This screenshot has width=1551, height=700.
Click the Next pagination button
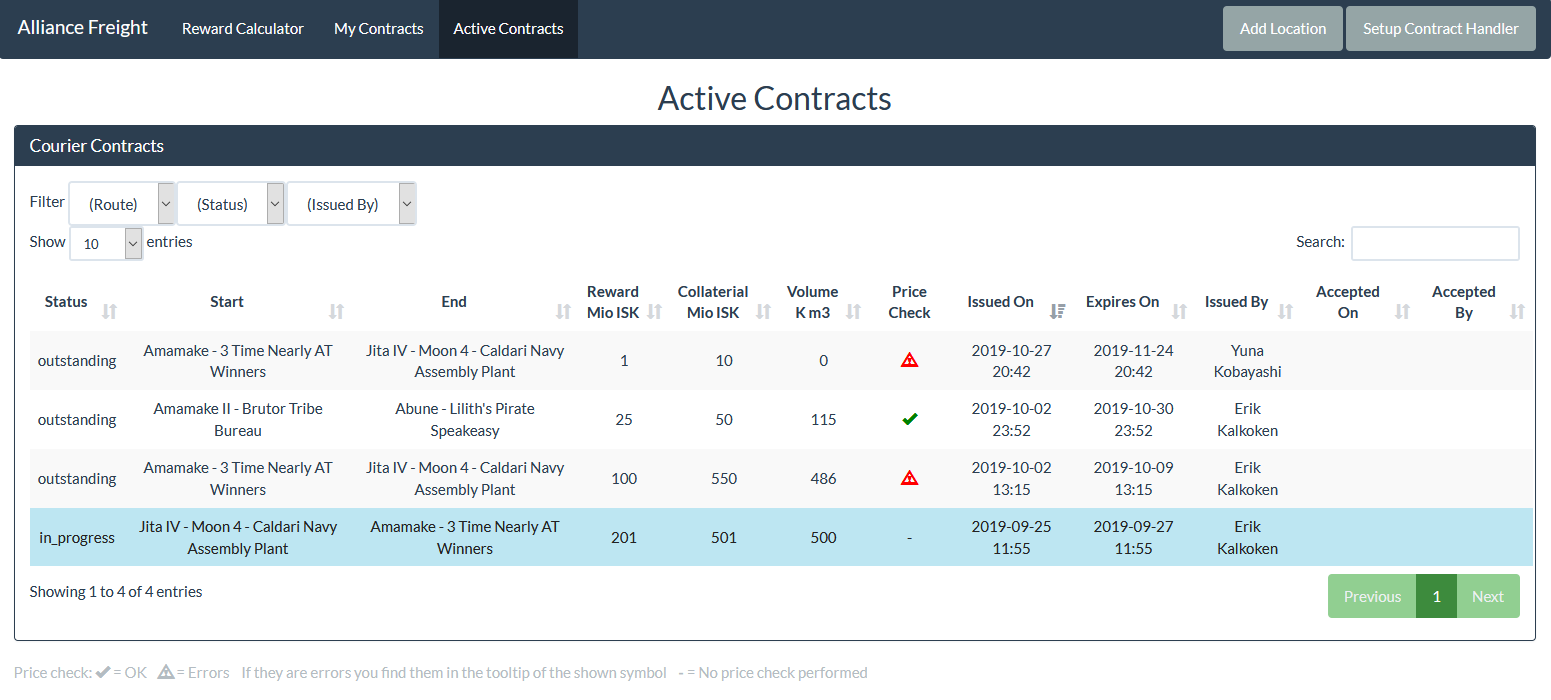click(1488, 596)
